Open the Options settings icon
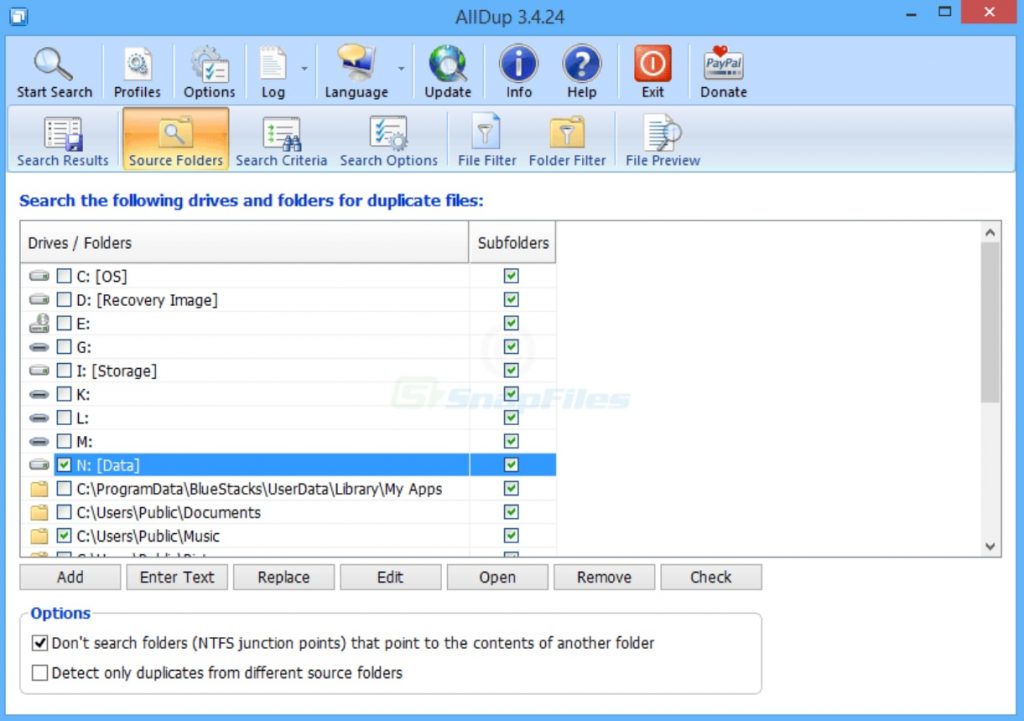 [x=209, y=65]
